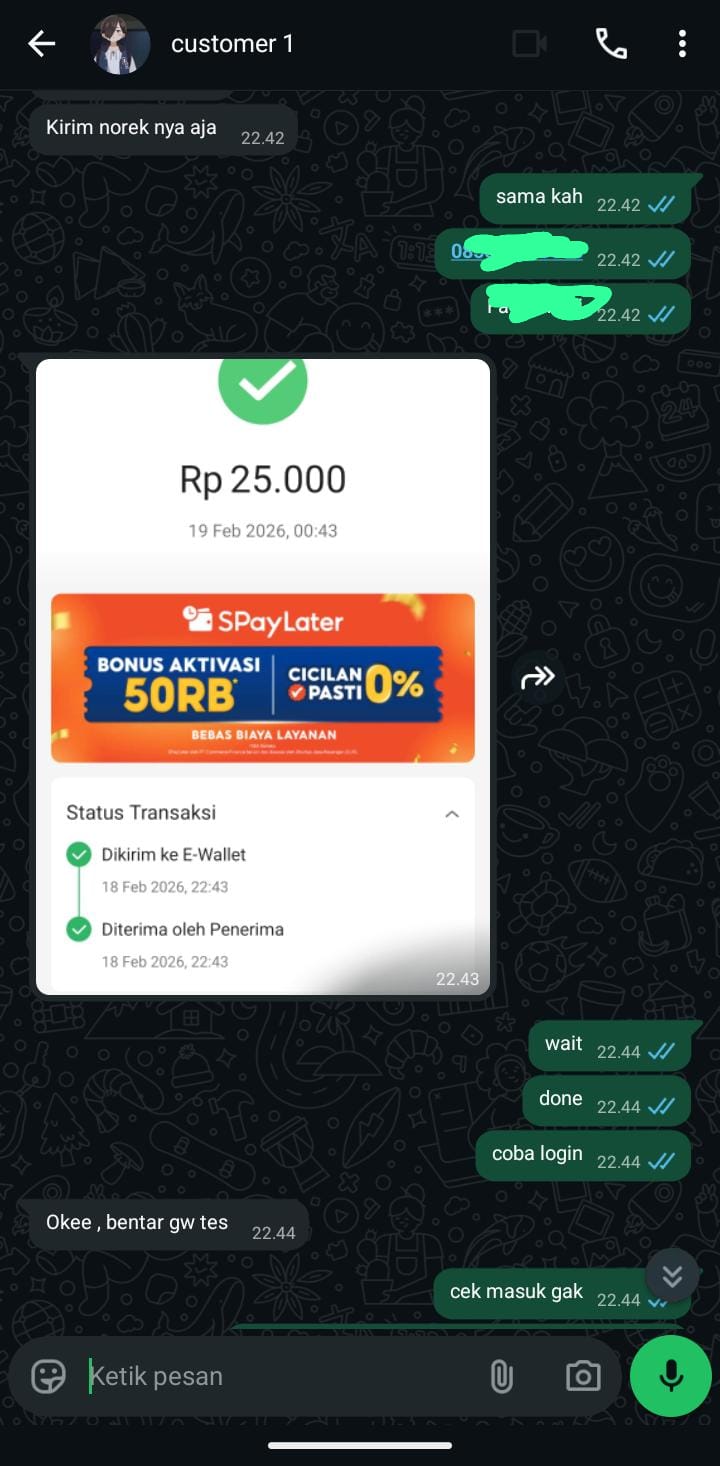The image size is (720, 1466).
Task: Select the SPayLater banner in receipt
Action: pyautogui.click(x=263, y=678)
